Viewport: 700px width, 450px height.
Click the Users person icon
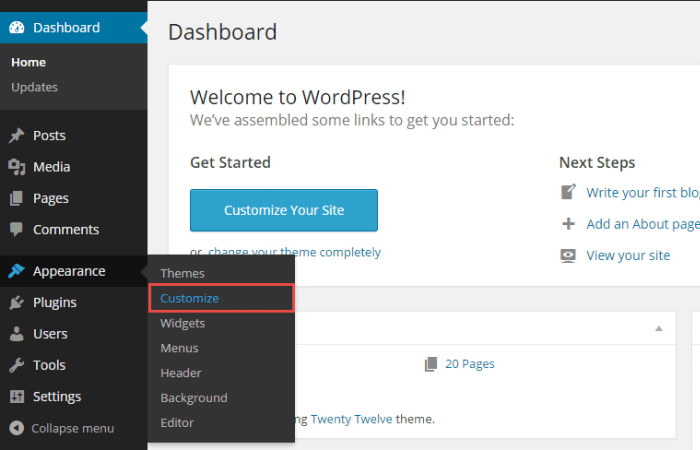coord(17,334)
